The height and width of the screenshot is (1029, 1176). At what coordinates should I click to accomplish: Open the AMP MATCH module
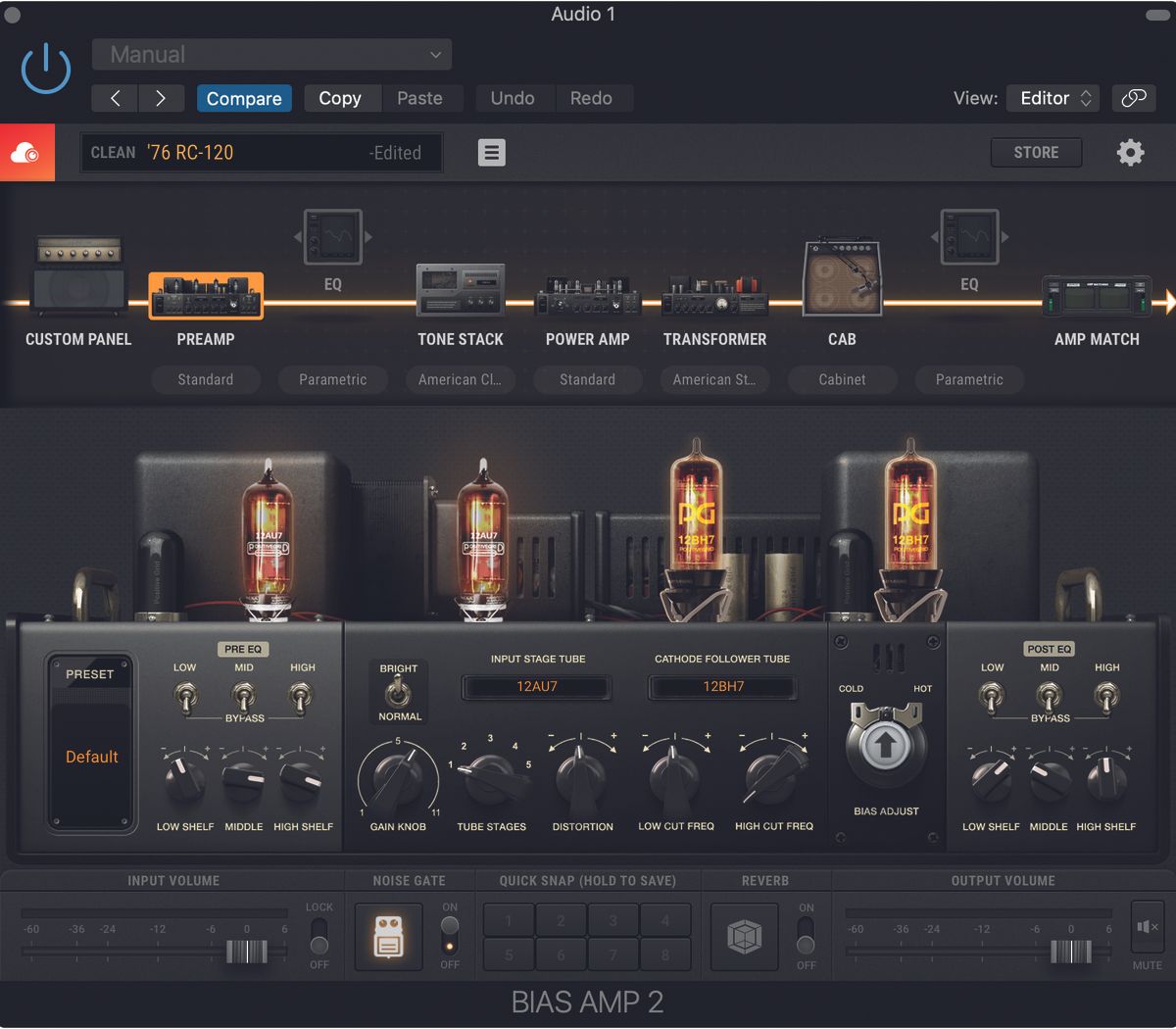coord(1097,294)
